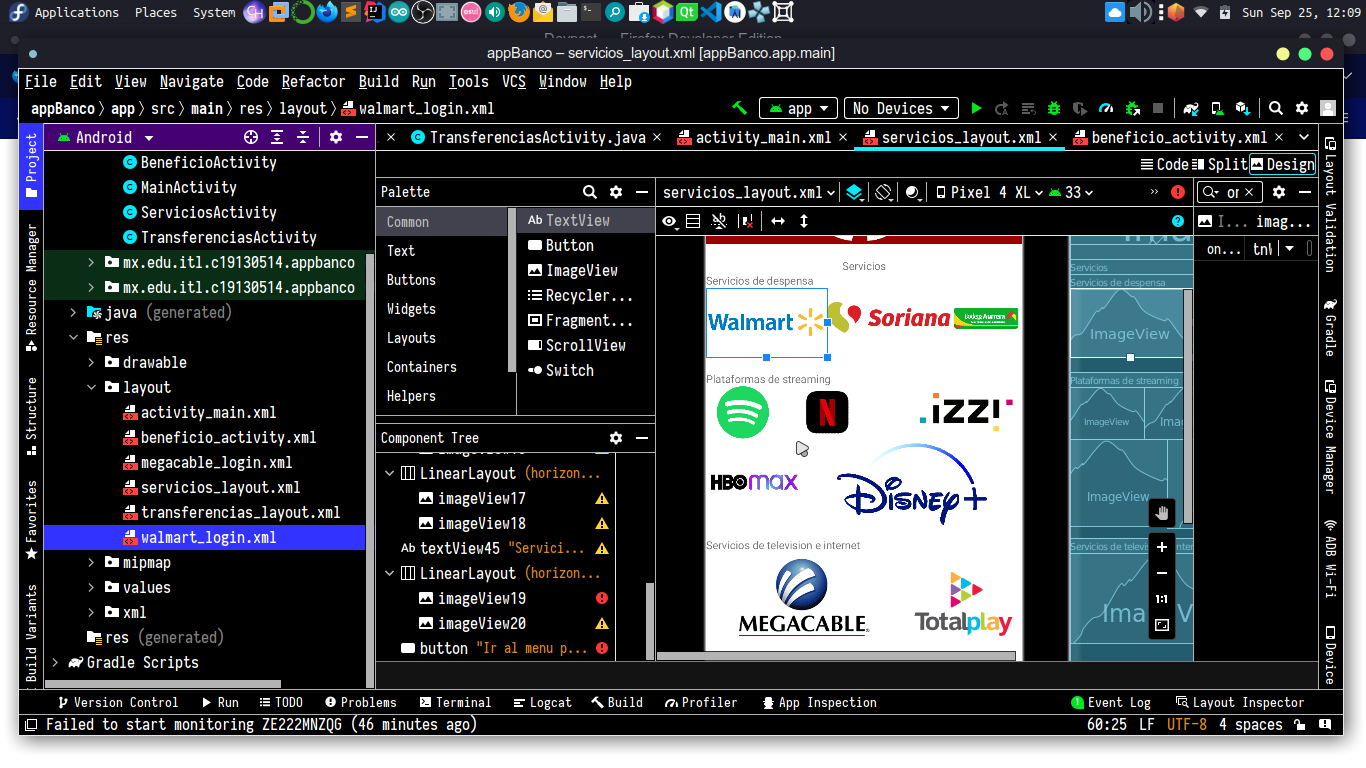
Task: Run the app with the green play button
Action: (977, 108)
